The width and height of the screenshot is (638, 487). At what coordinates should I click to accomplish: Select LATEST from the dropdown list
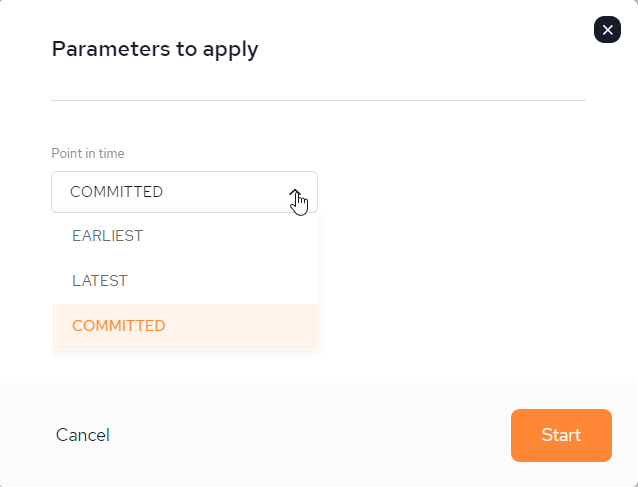184,281
